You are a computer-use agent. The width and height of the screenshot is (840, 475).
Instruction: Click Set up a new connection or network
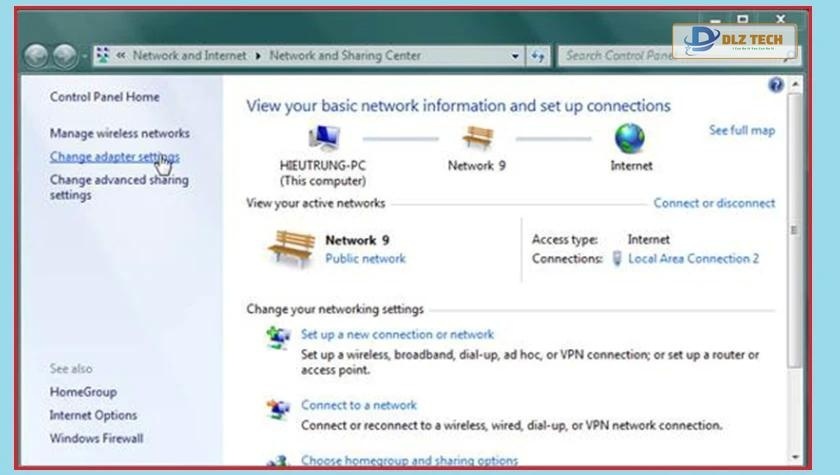397,335
